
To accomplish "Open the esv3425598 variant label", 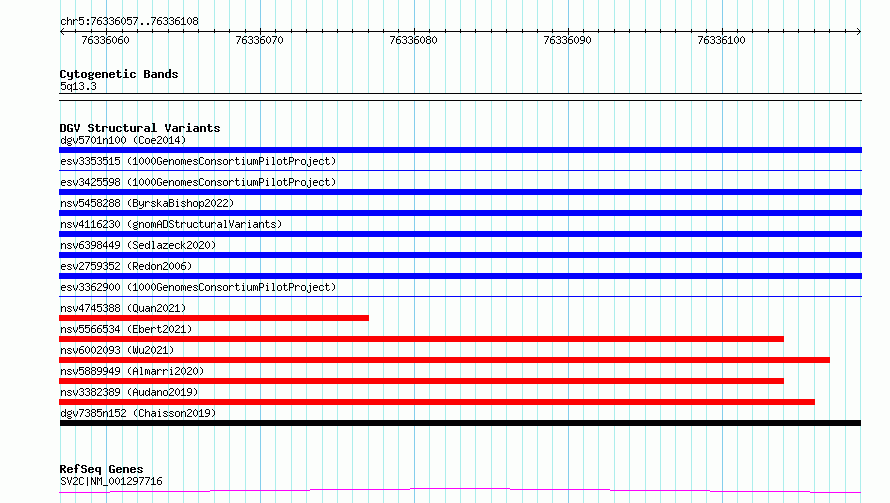I will [x=198, y=182].
